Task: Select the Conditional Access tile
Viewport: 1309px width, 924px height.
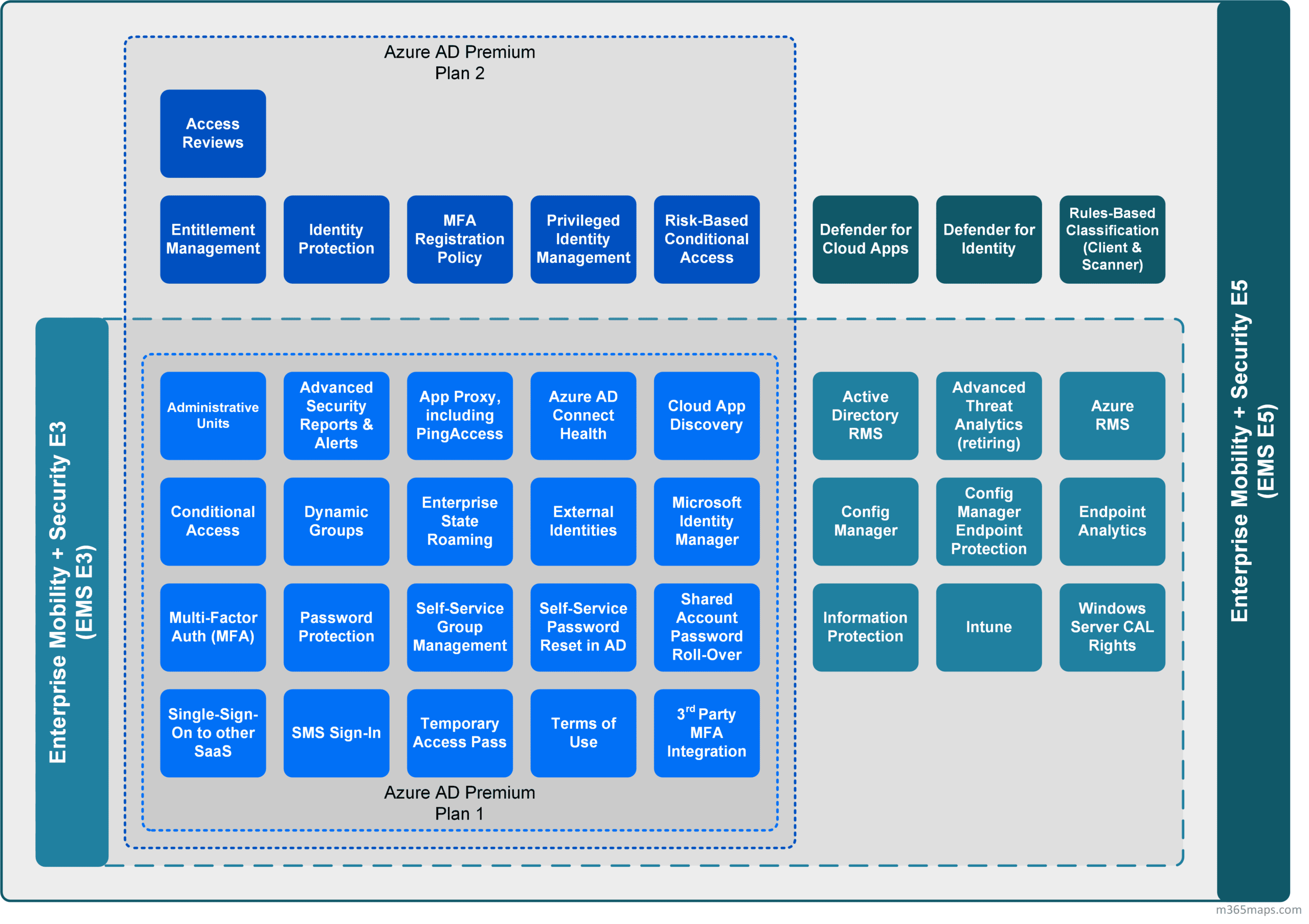Action: click(213, 522)
